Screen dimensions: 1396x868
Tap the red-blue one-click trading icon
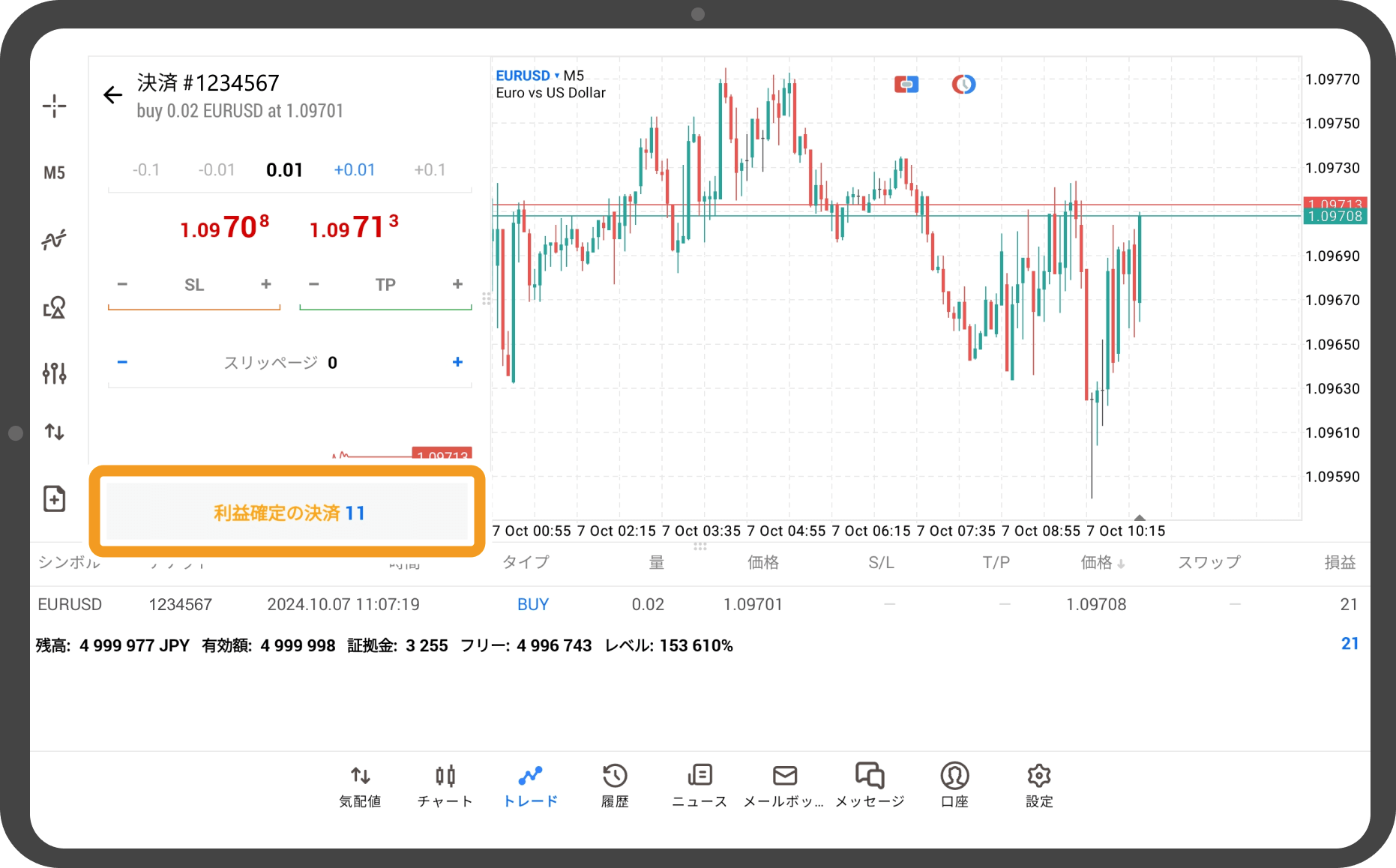(x=906, y=84)
